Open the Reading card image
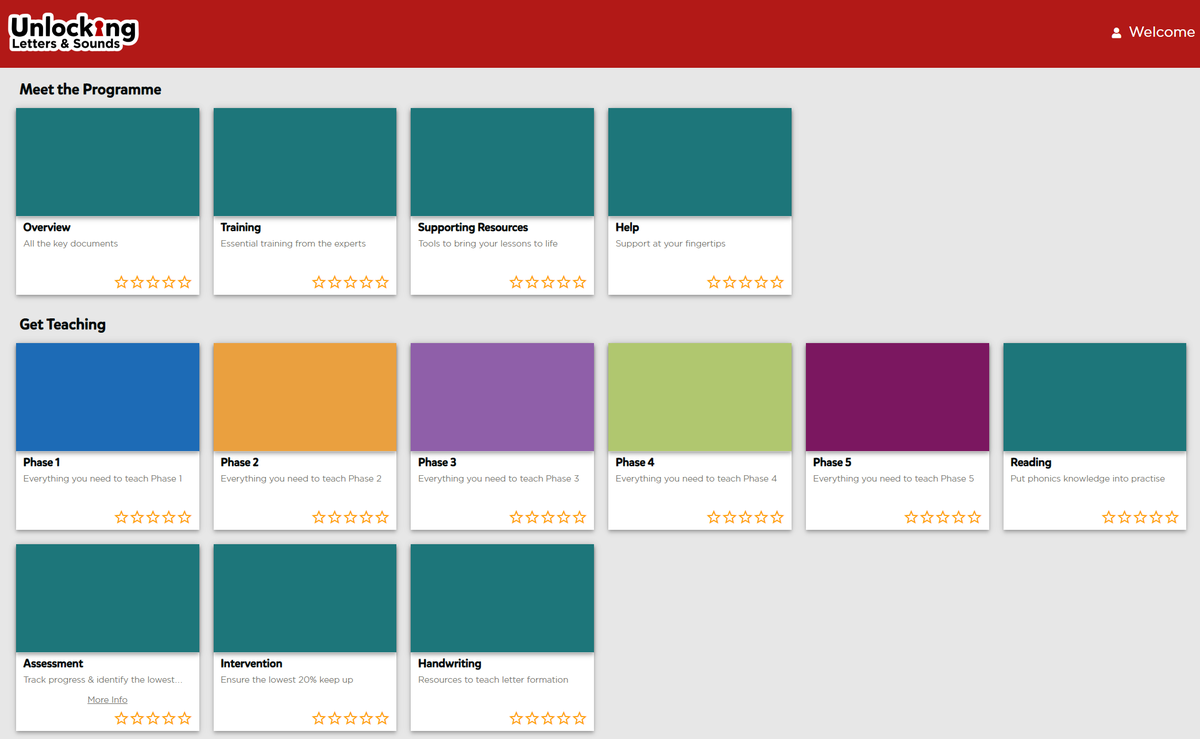This screenshot has width=1200, height=739. tap(1095, 397)
